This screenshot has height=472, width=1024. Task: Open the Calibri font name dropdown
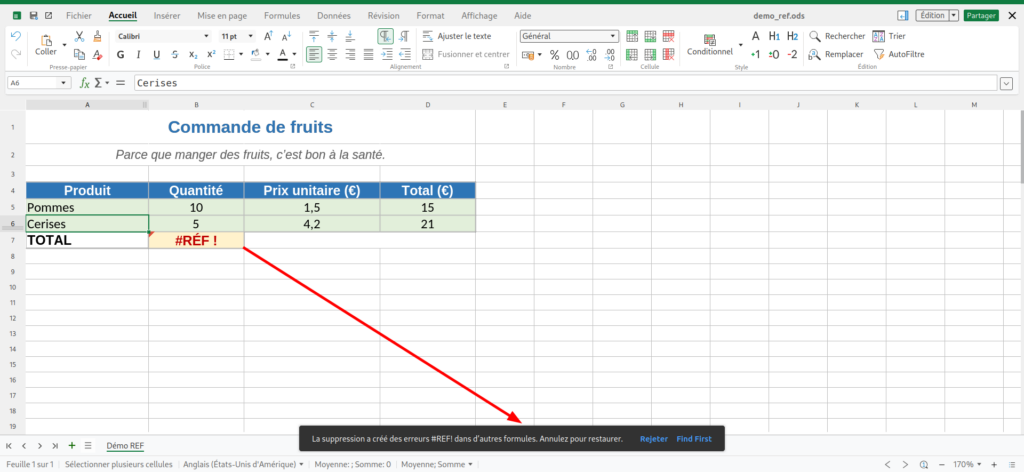tap(163, 37)
